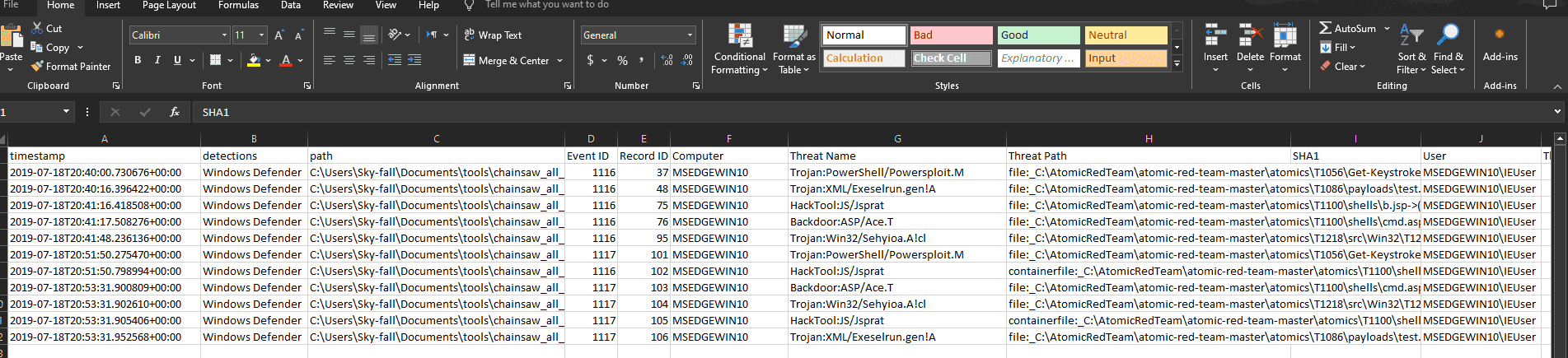
Task: Click the Increase Indent icon
Action: tap(414, 60)
